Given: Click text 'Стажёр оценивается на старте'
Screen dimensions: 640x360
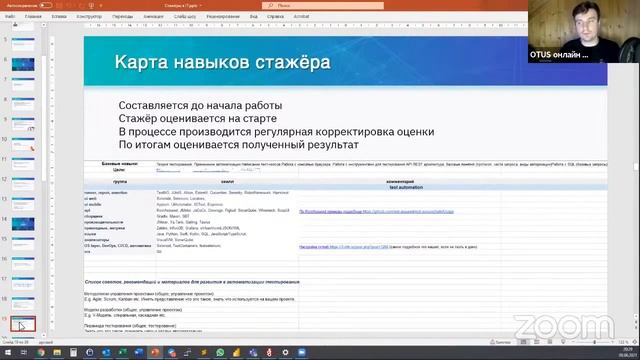Looking at the screenshot, I should tap(198, 118).
